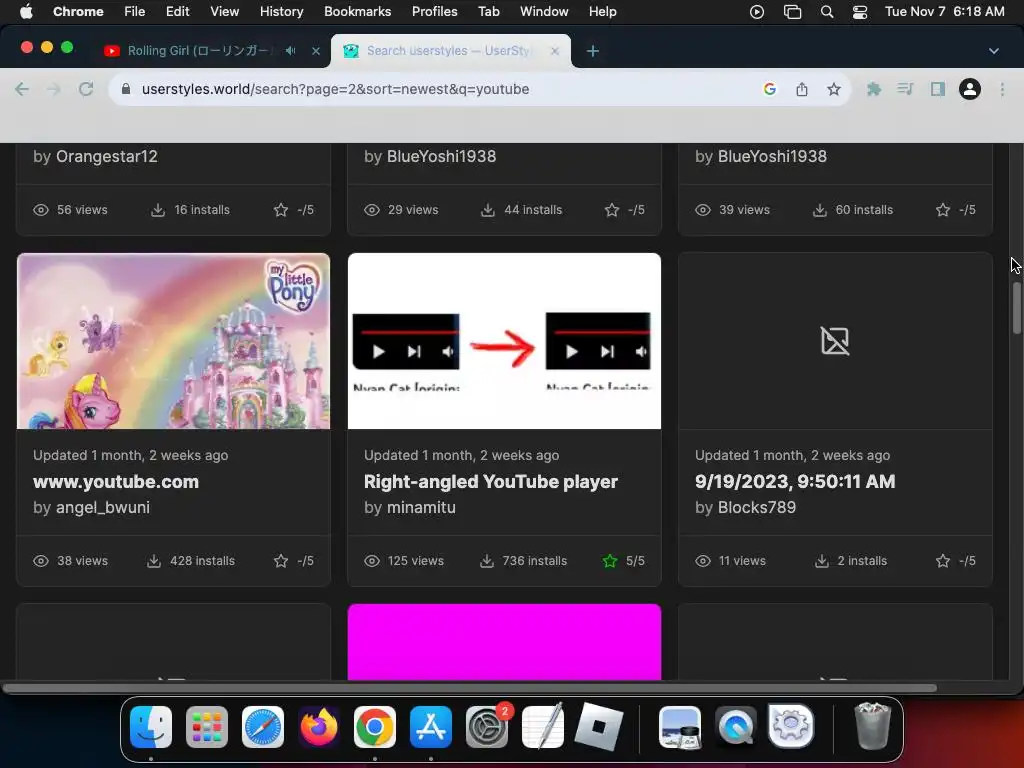Reload the userstyles.world page
The image size is (1024, 768).
[86, 89]
